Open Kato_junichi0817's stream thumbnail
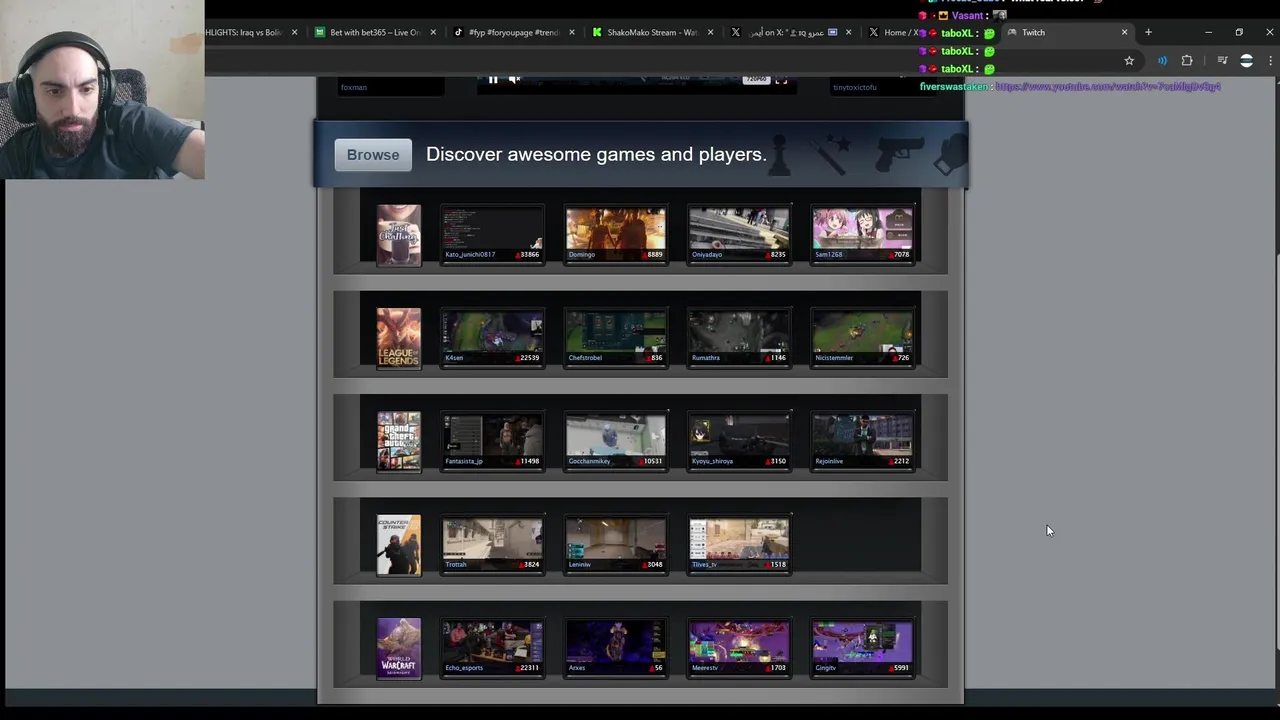 (493, 235)
